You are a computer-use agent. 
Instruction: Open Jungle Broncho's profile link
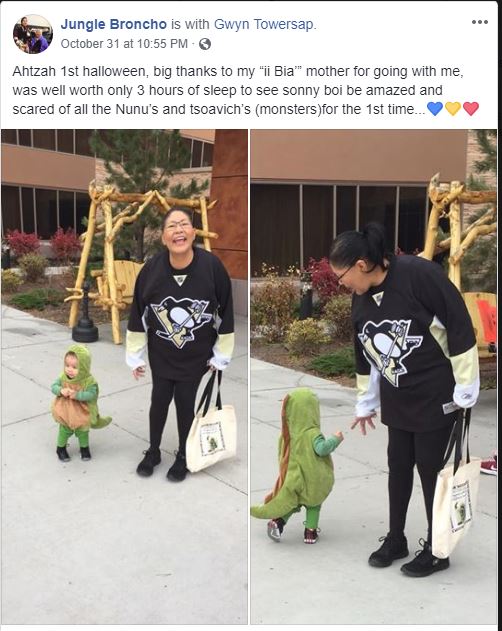pos(114,24)
